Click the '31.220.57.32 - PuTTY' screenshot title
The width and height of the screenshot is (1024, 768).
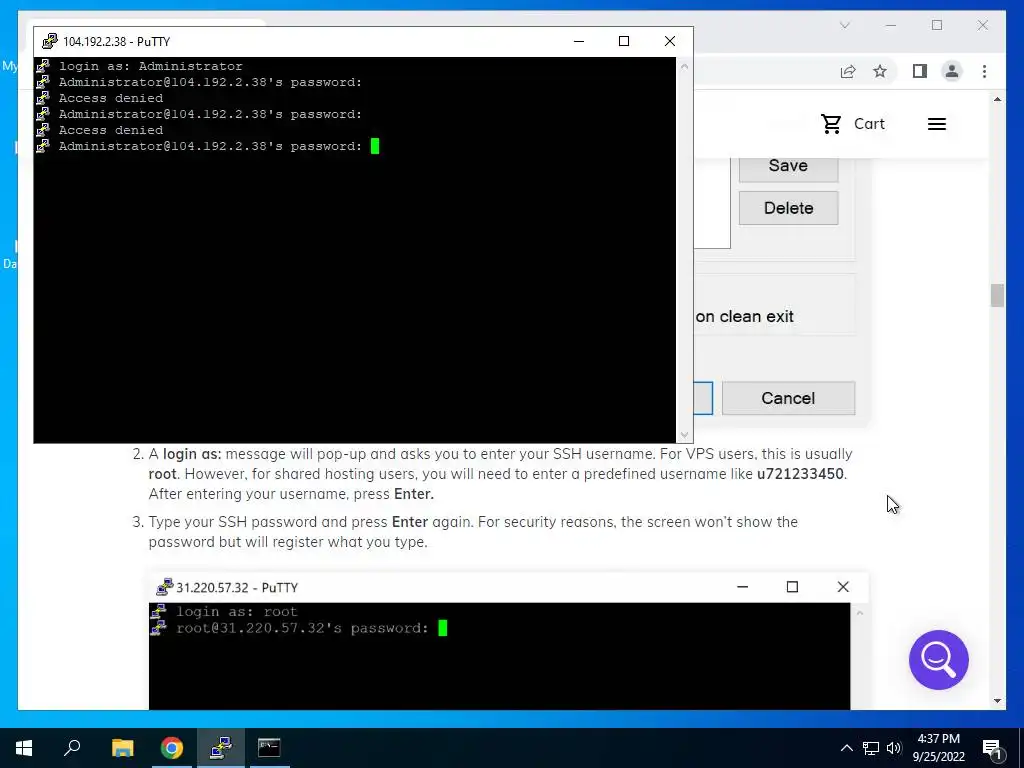pos(237,588)
